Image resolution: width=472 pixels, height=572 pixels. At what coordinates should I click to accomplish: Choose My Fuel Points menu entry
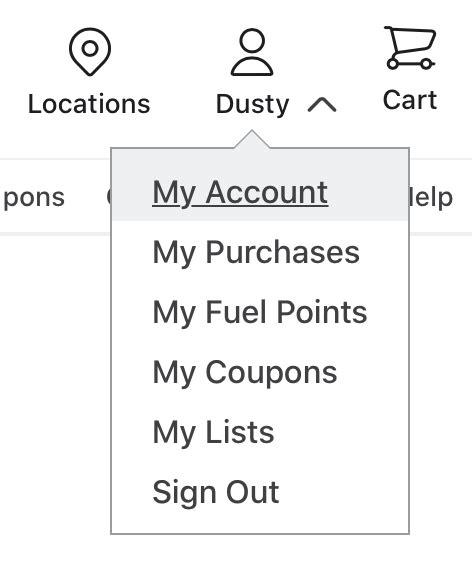click(x=260, y=313)
